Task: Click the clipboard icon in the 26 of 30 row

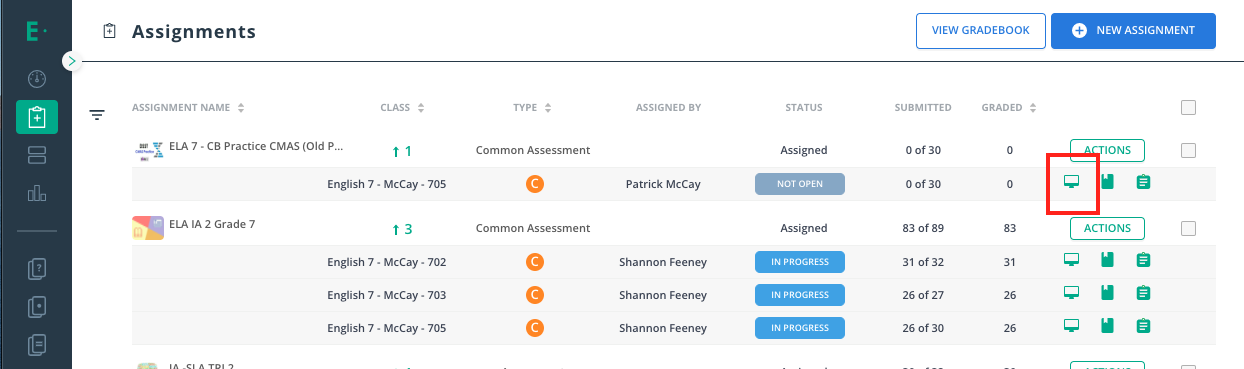Action: pyautogui.click(x=1143, y=326)
